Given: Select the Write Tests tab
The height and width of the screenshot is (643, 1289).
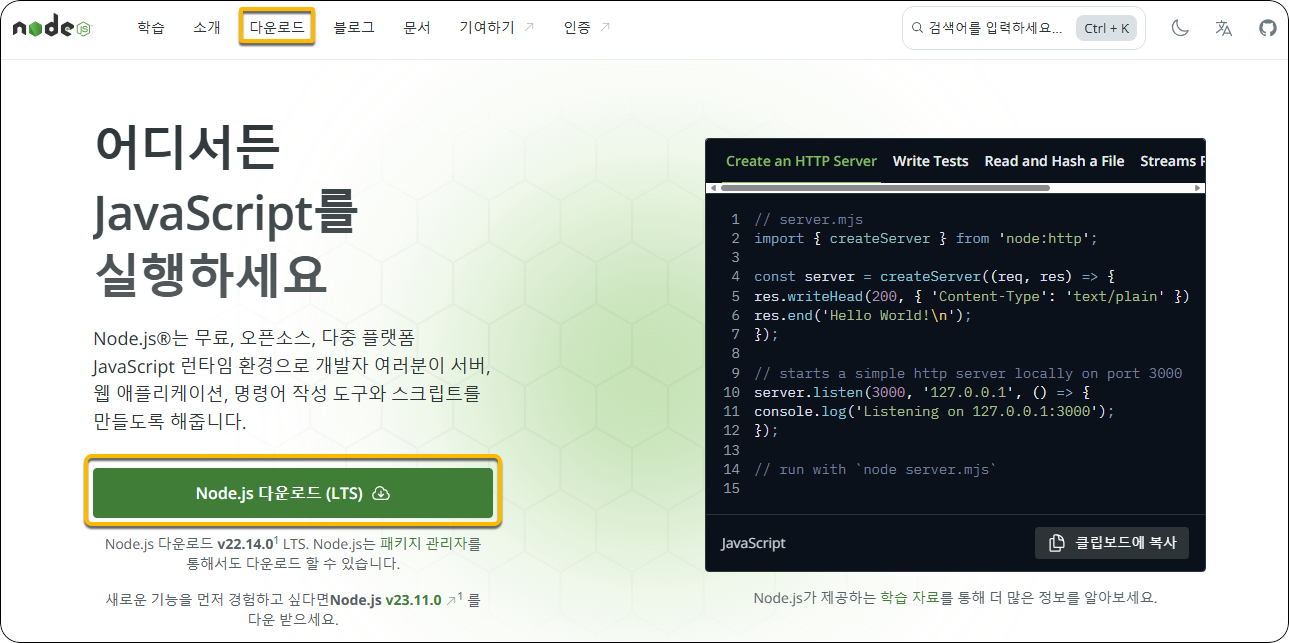Looking at the screenshot, I should pos(931,161).
